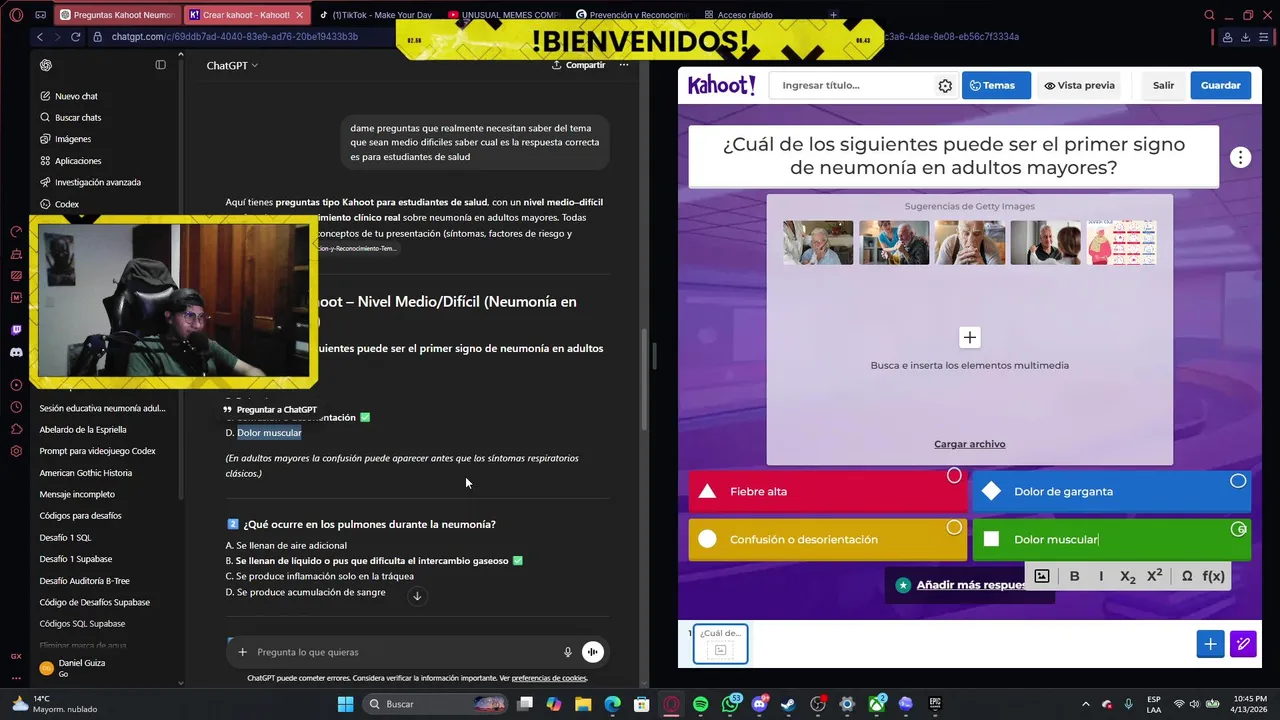
Task: Mark 'Fiebre alta' as correct answer
Action: pyautogui.click(x=954, y=476)
